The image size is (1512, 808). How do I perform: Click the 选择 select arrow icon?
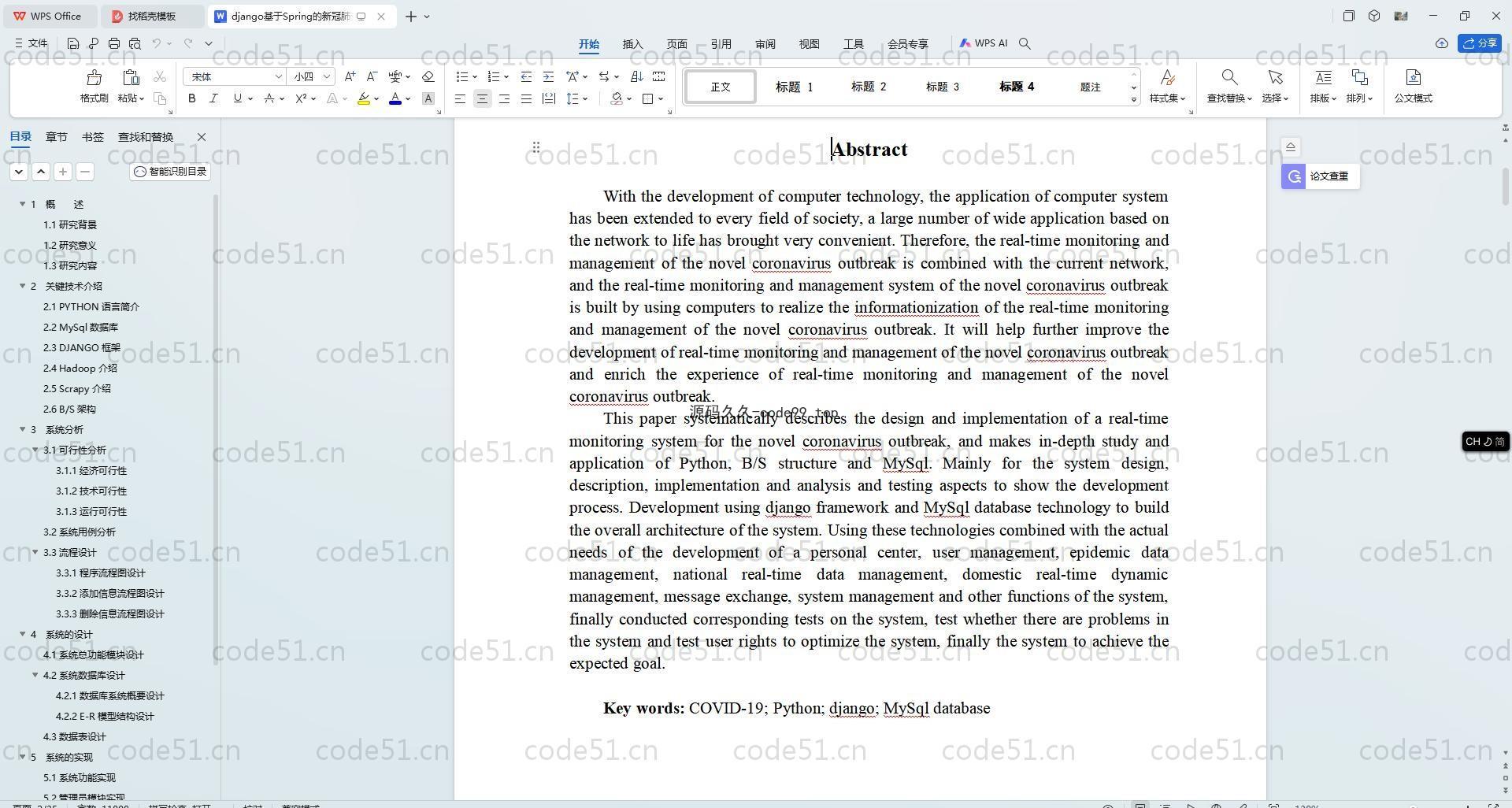[1275, 77]
